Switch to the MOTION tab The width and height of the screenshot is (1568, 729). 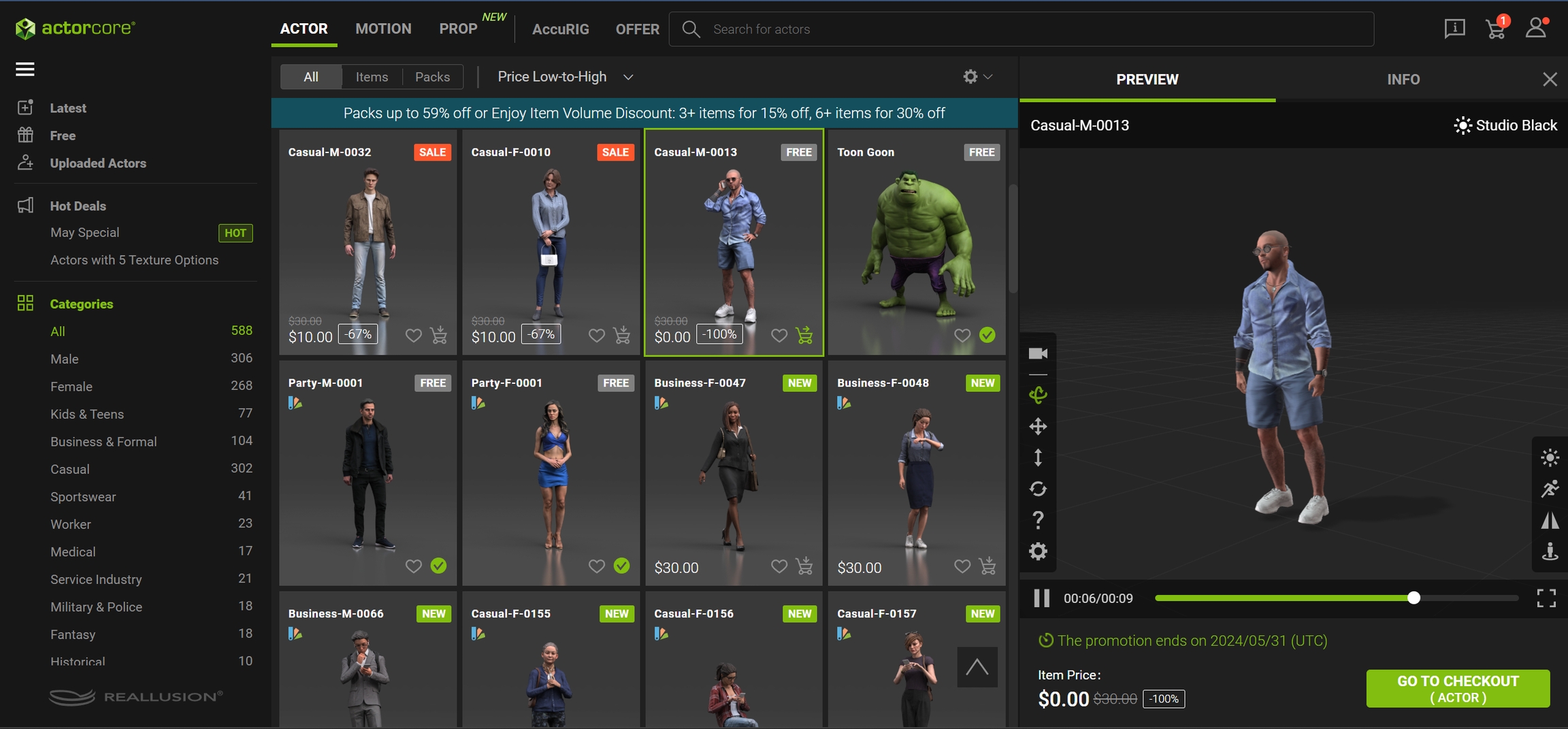383,29
